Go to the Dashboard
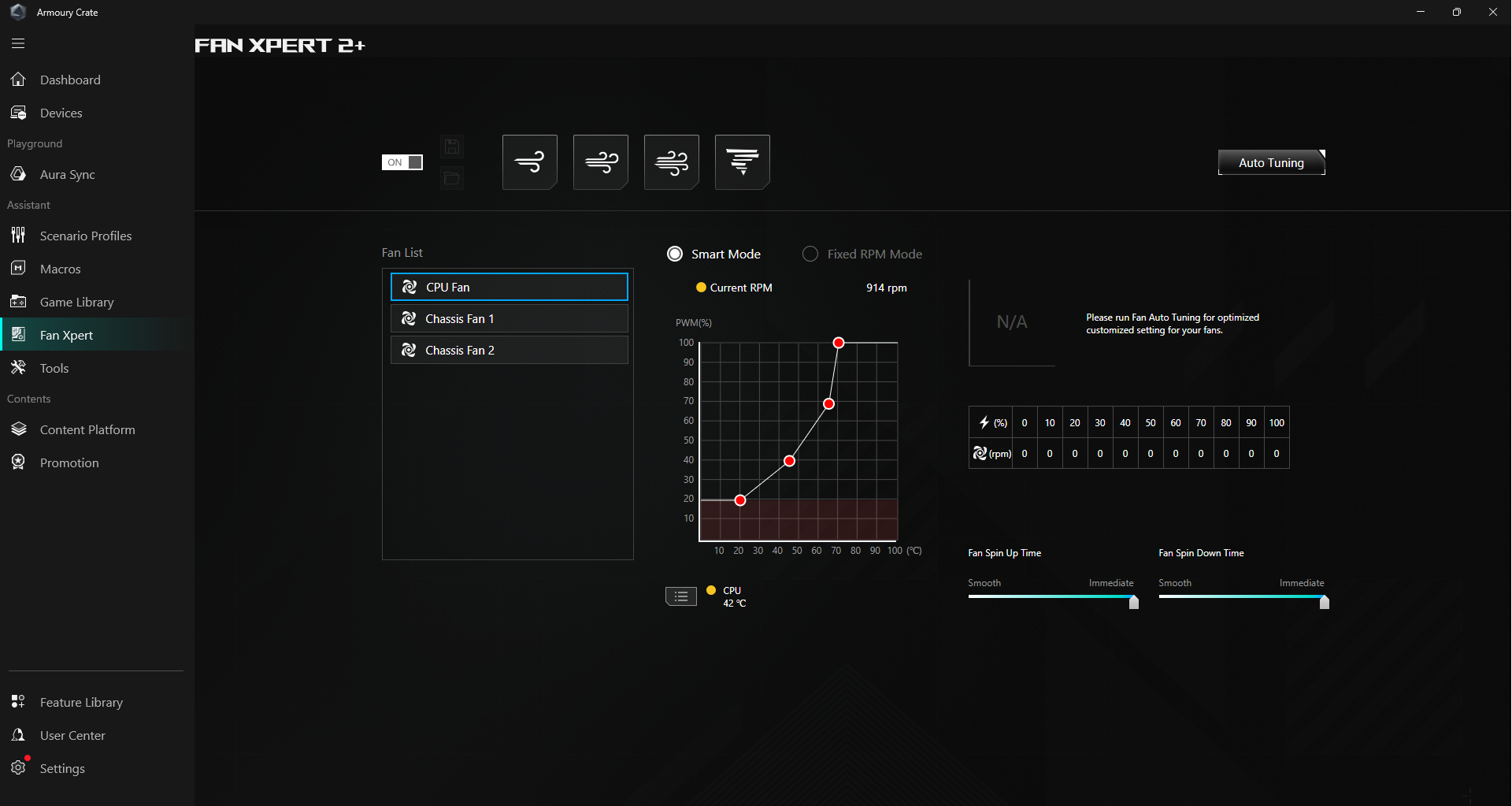Viewport: 1512px width, 806px height. pos(70,80)
